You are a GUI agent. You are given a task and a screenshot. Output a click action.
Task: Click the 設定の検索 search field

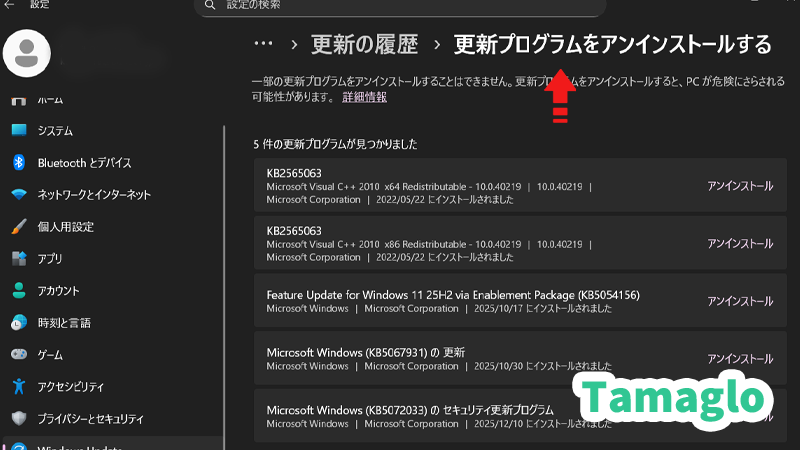[x=400, y=6]
